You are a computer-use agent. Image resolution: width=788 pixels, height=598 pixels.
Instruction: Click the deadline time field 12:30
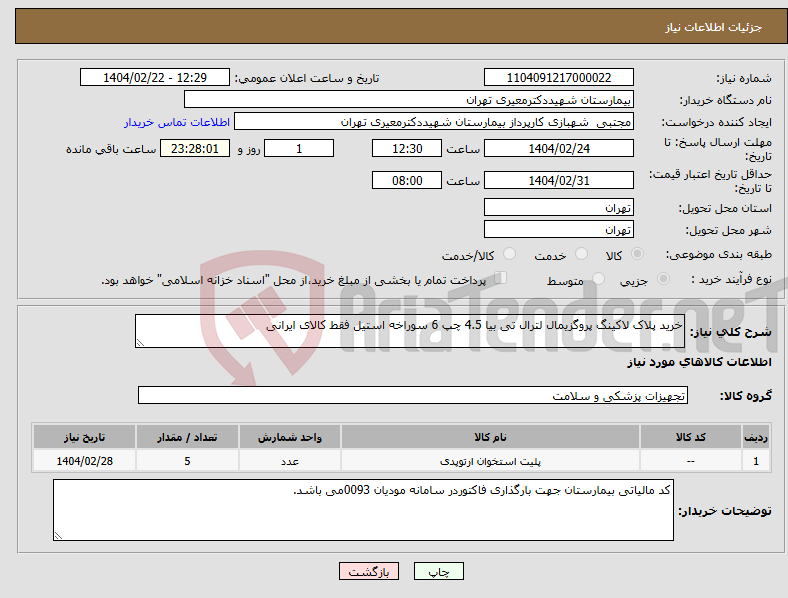(407, 149)
